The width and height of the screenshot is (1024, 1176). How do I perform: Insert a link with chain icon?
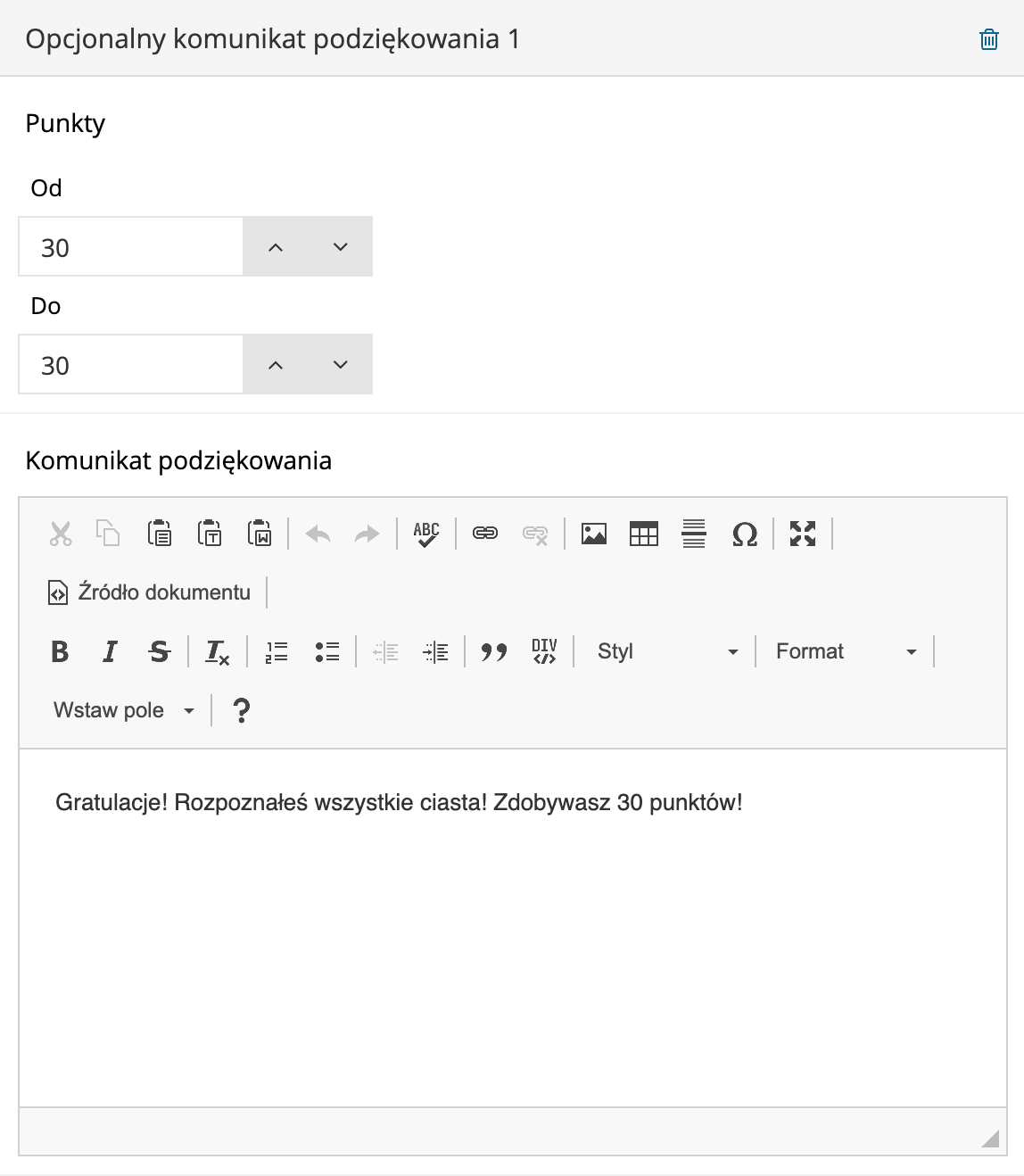pyautogui.click(x=485, y=534)
